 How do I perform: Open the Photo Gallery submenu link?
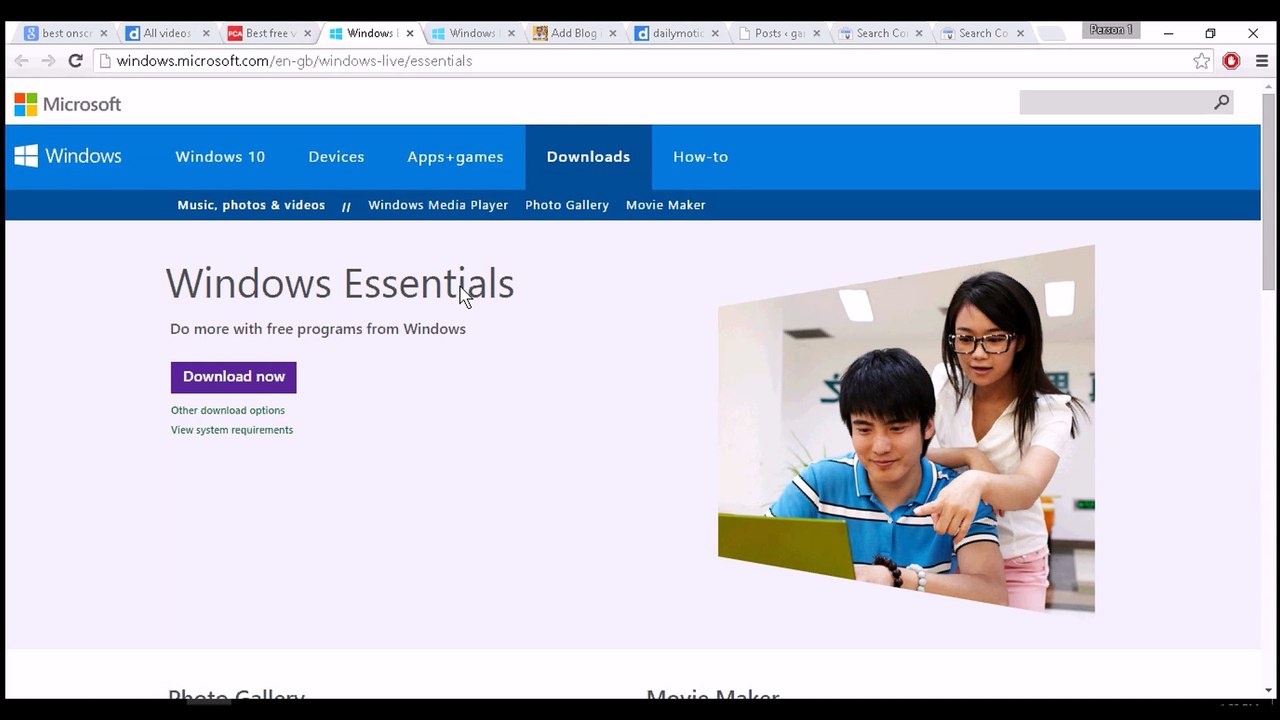pyautogui.click(x=567, y=205)
